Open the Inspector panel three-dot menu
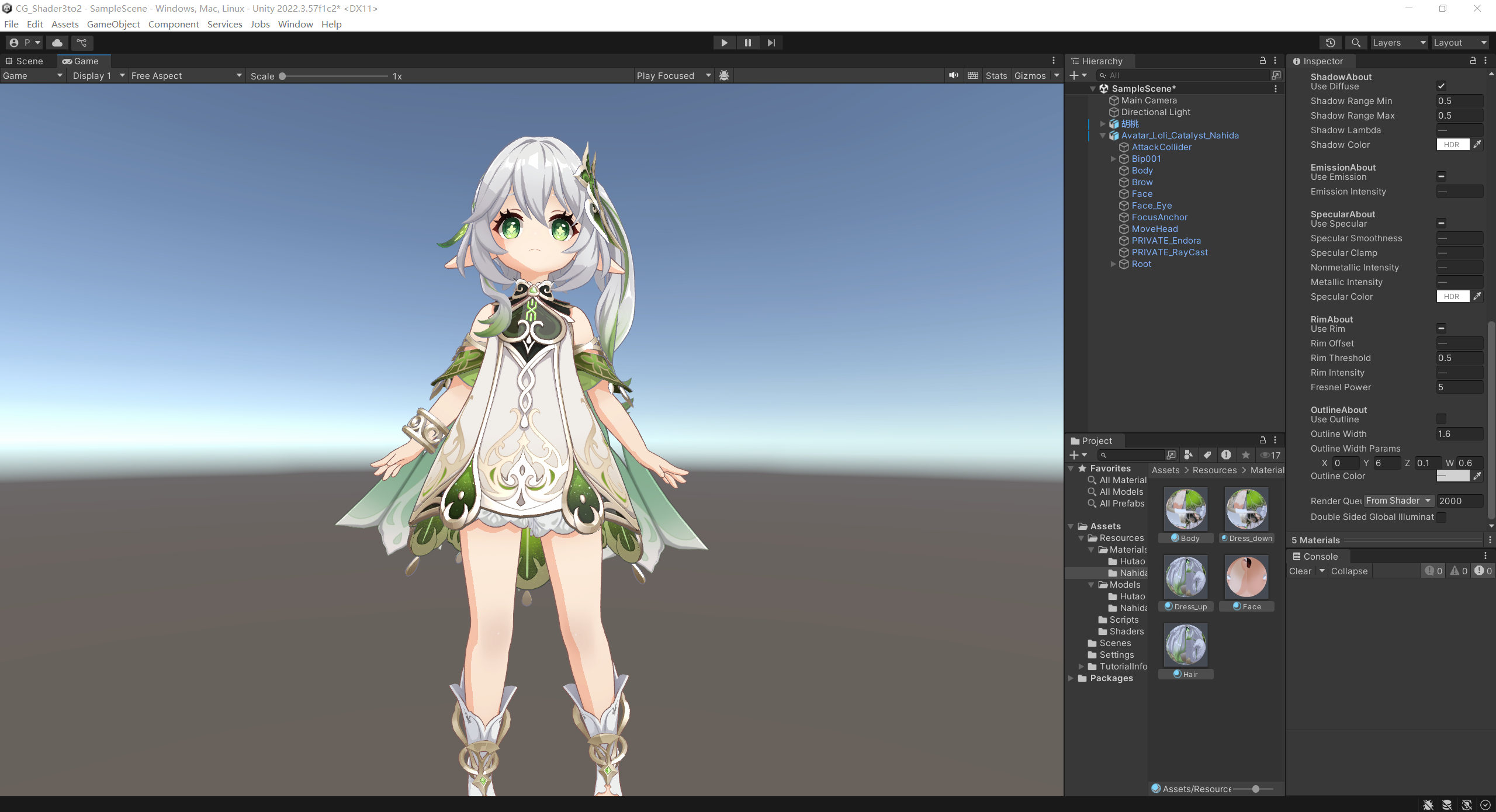Screen dimensions: 1496x812 pyautogui.click(x=1485, y=61)
